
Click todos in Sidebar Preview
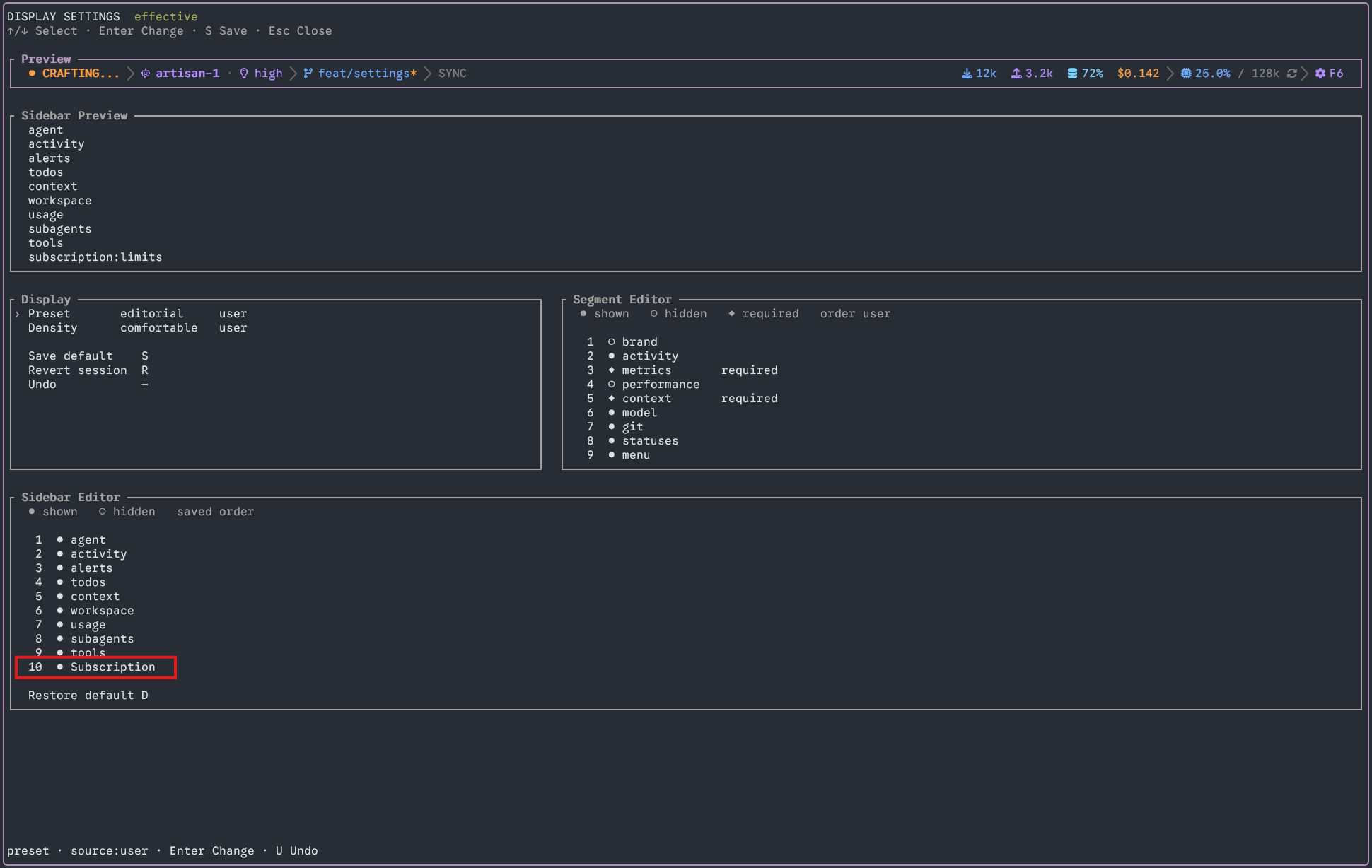pos(46,172)
